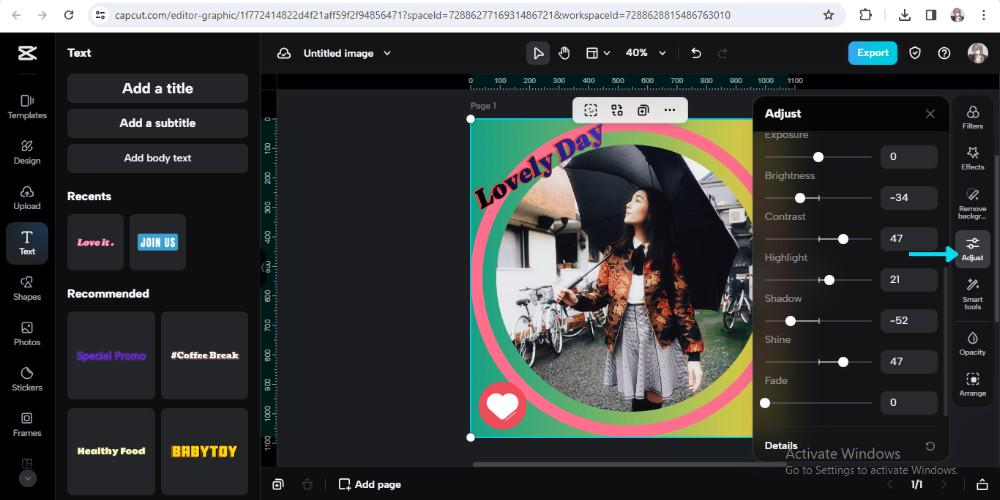Select the JOIN US recent text style
Screen dimensions: 1000x500
[158, 242]
